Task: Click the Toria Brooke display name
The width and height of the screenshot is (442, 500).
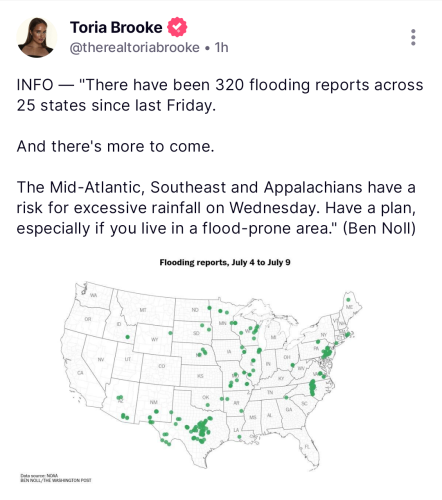Action: (x=116, y=27)
